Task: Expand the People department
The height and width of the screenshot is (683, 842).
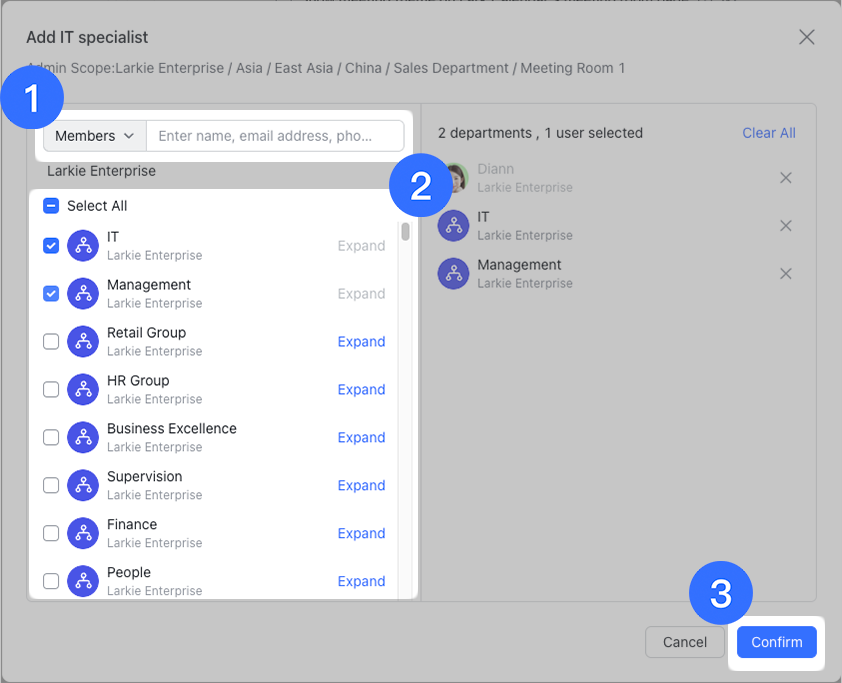Action: 361,582
